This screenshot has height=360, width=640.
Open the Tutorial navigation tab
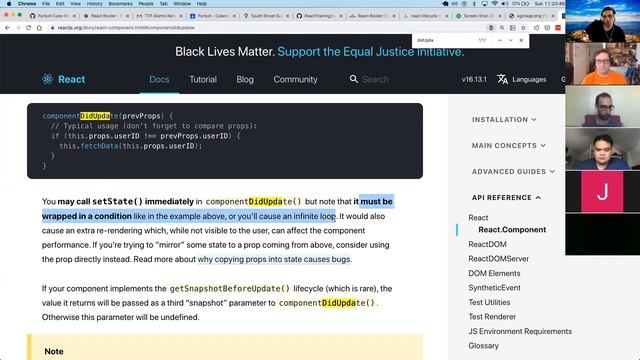pyautogui.click(x=203, y=79)
